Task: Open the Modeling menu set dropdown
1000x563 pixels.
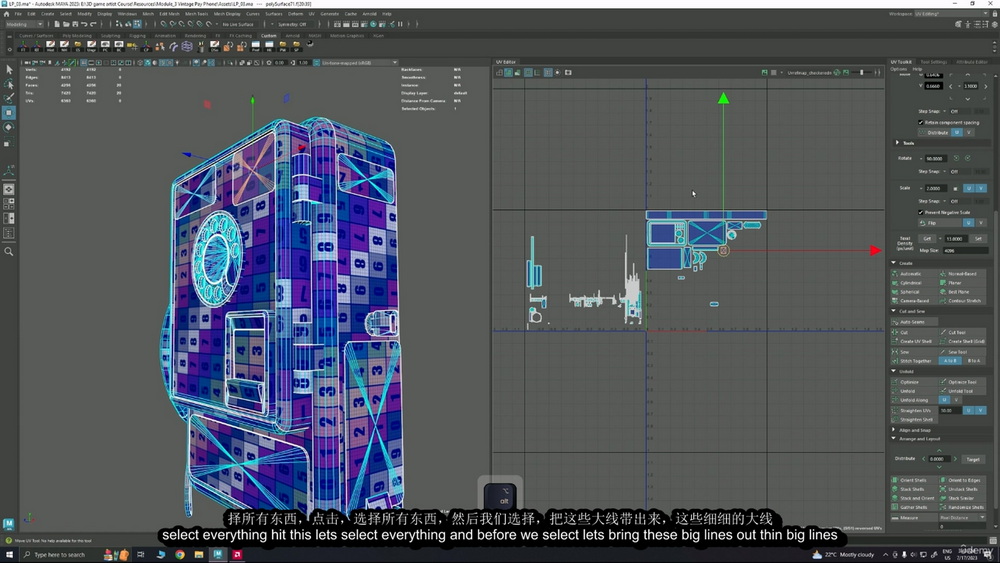Action: [x=24, y=24]
